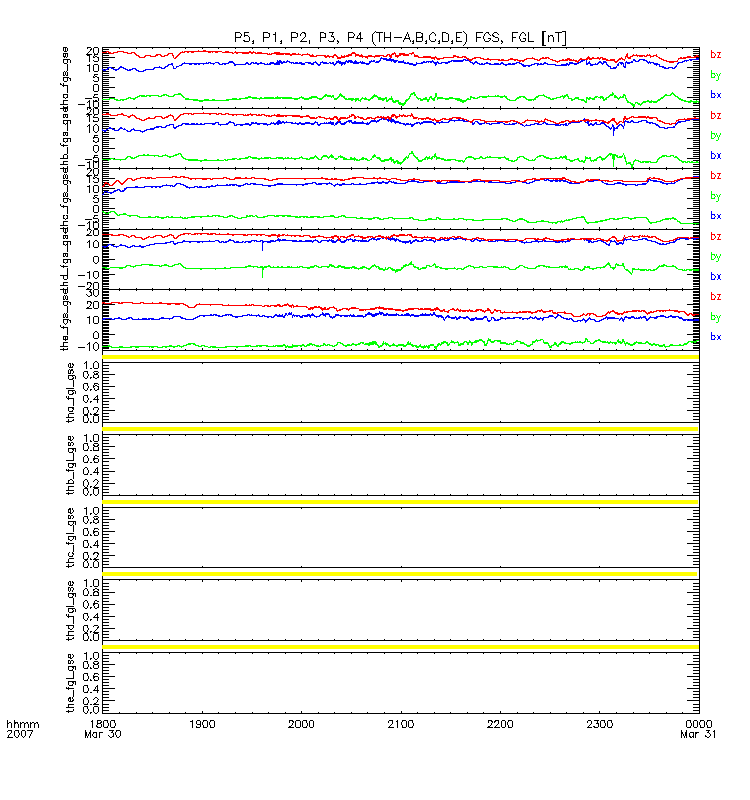Viewport: 750px width, 800px height.
Task: Click the bx legend label of the the_fgs panel
Action: tap(715, 337)
